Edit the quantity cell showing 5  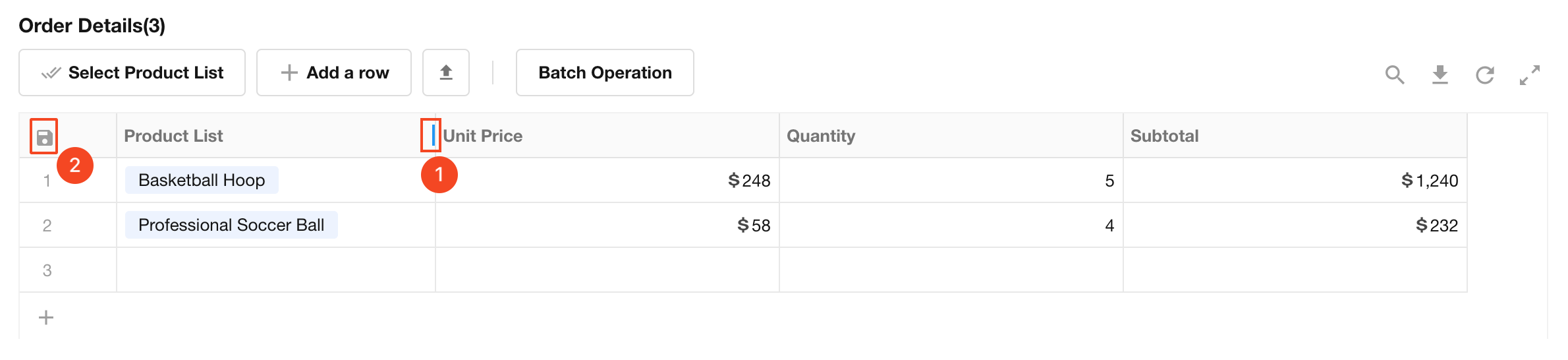[x=951, y=180]
